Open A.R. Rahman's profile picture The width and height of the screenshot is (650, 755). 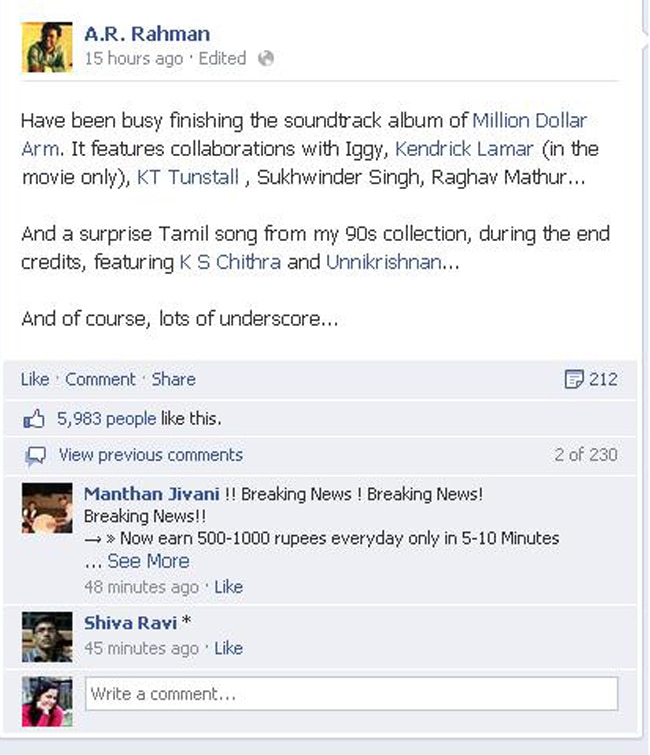(x=47, y=47)
